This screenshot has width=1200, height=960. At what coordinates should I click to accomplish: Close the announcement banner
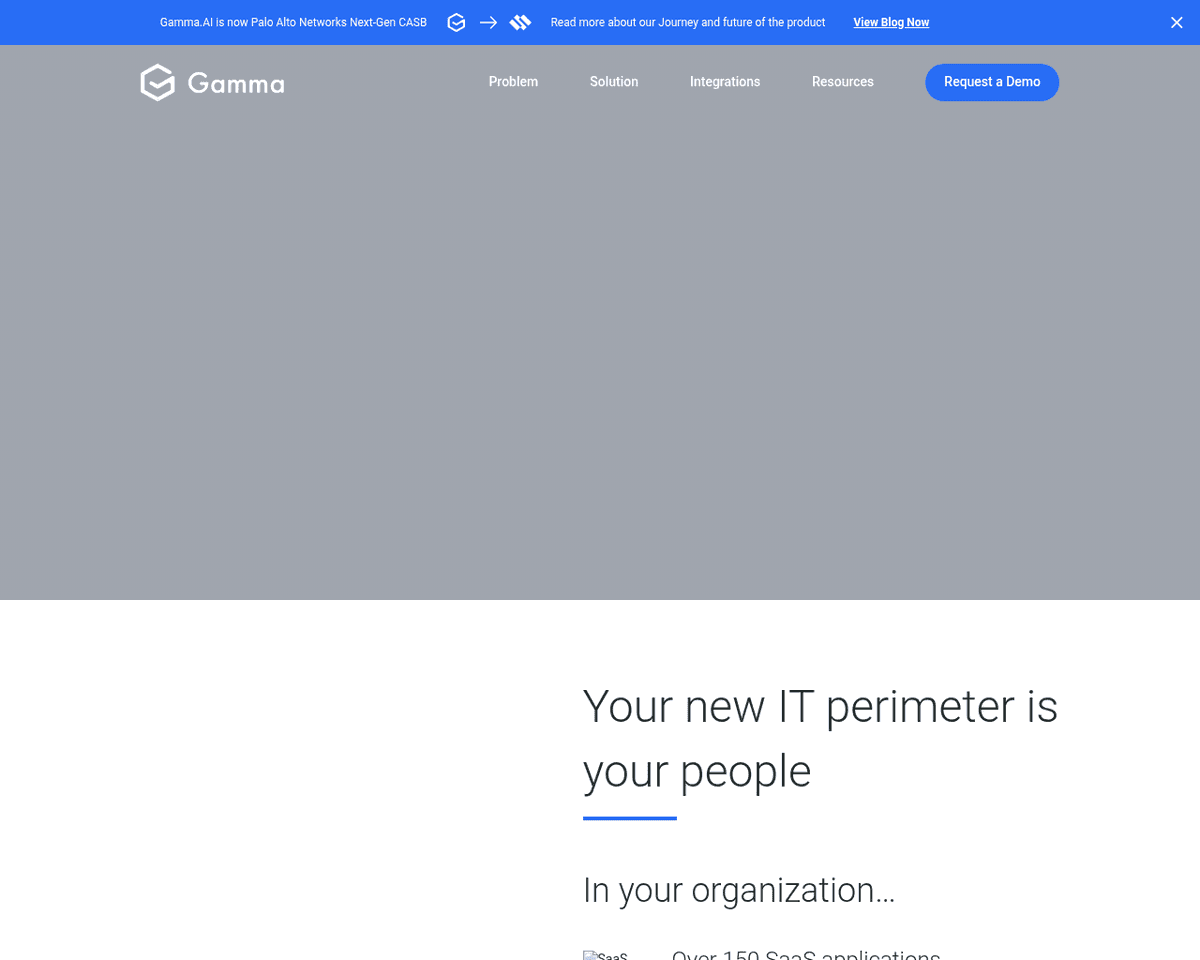point(1176,23)
